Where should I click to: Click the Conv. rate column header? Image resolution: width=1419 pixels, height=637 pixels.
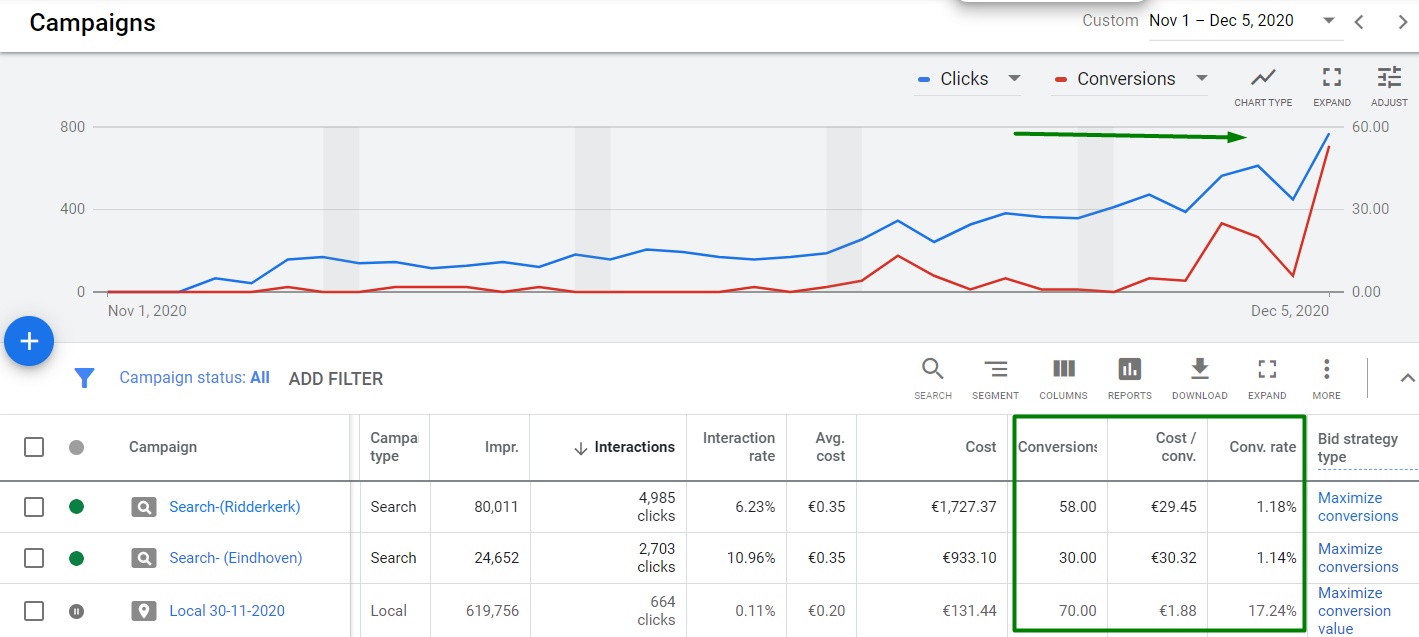coord(1262,447)
